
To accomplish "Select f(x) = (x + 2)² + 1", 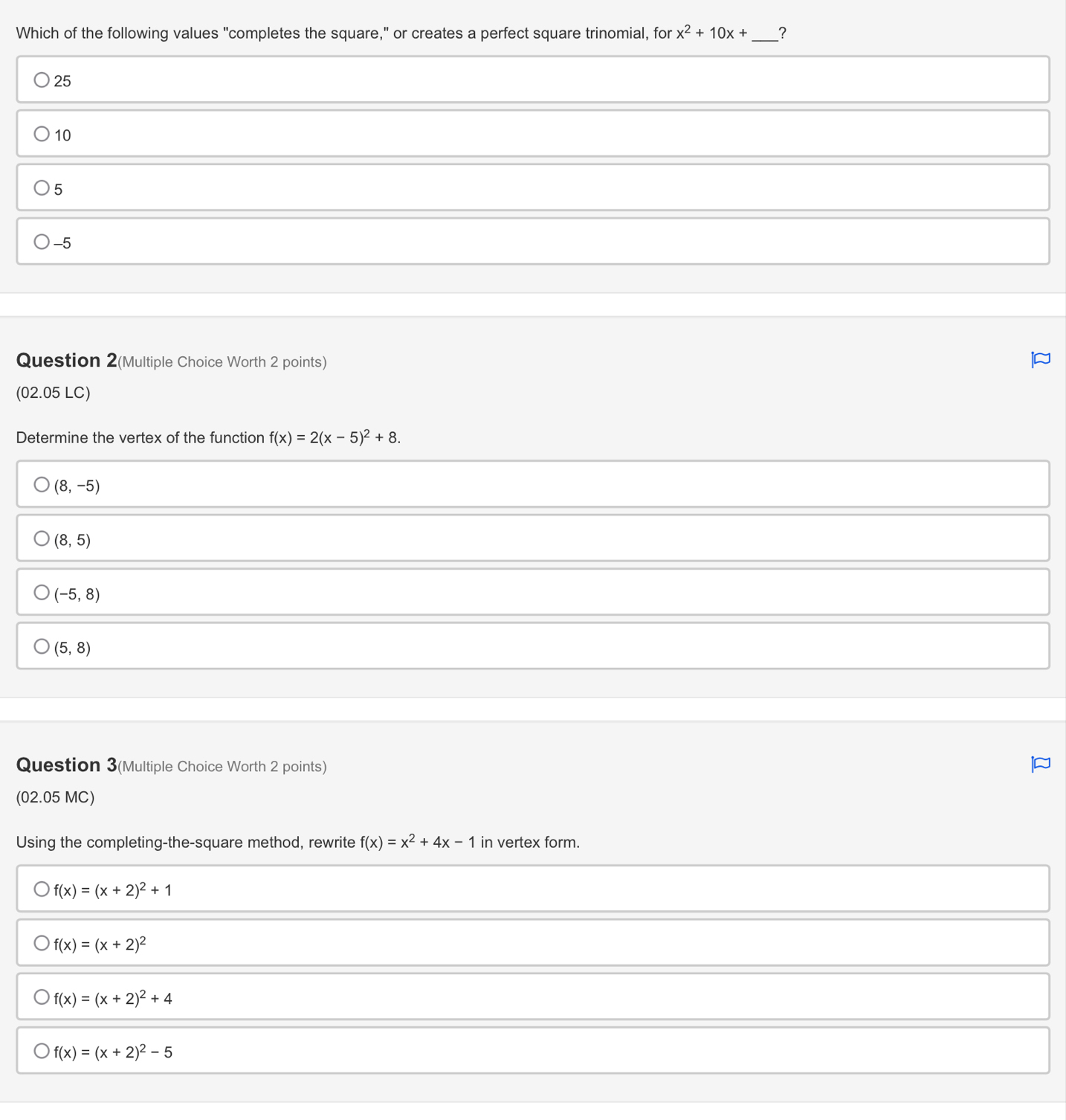I will click(x=42, y=889).
